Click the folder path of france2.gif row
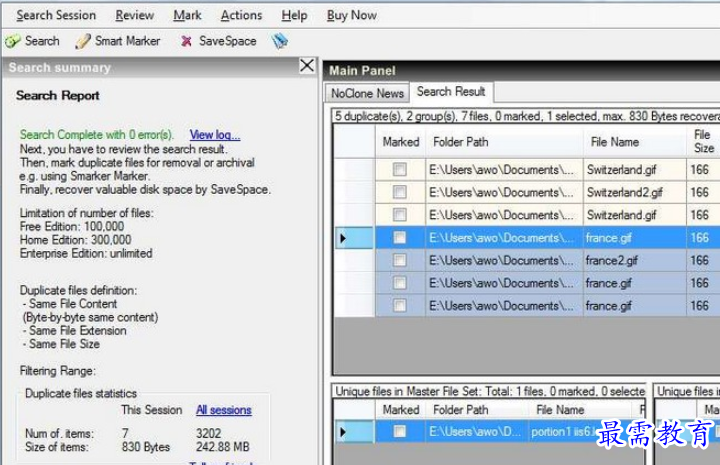 pos(505,260)
